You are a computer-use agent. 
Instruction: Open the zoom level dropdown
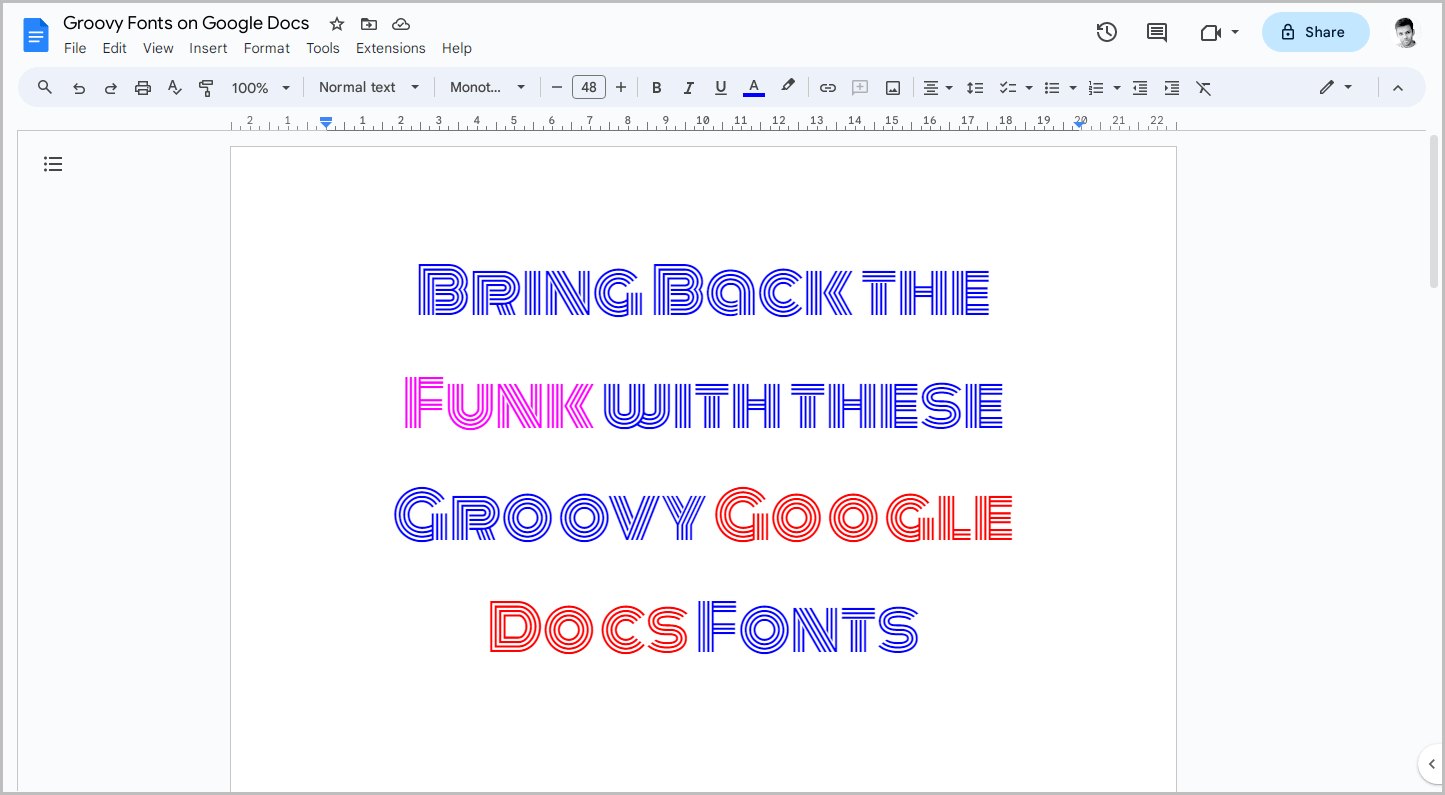259,87
